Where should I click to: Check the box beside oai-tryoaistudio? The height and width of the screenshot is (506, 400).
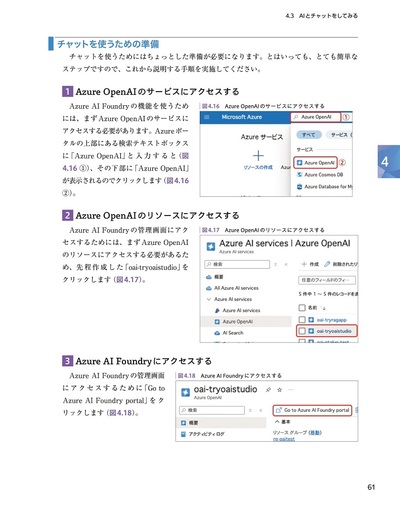click(302, 331)
